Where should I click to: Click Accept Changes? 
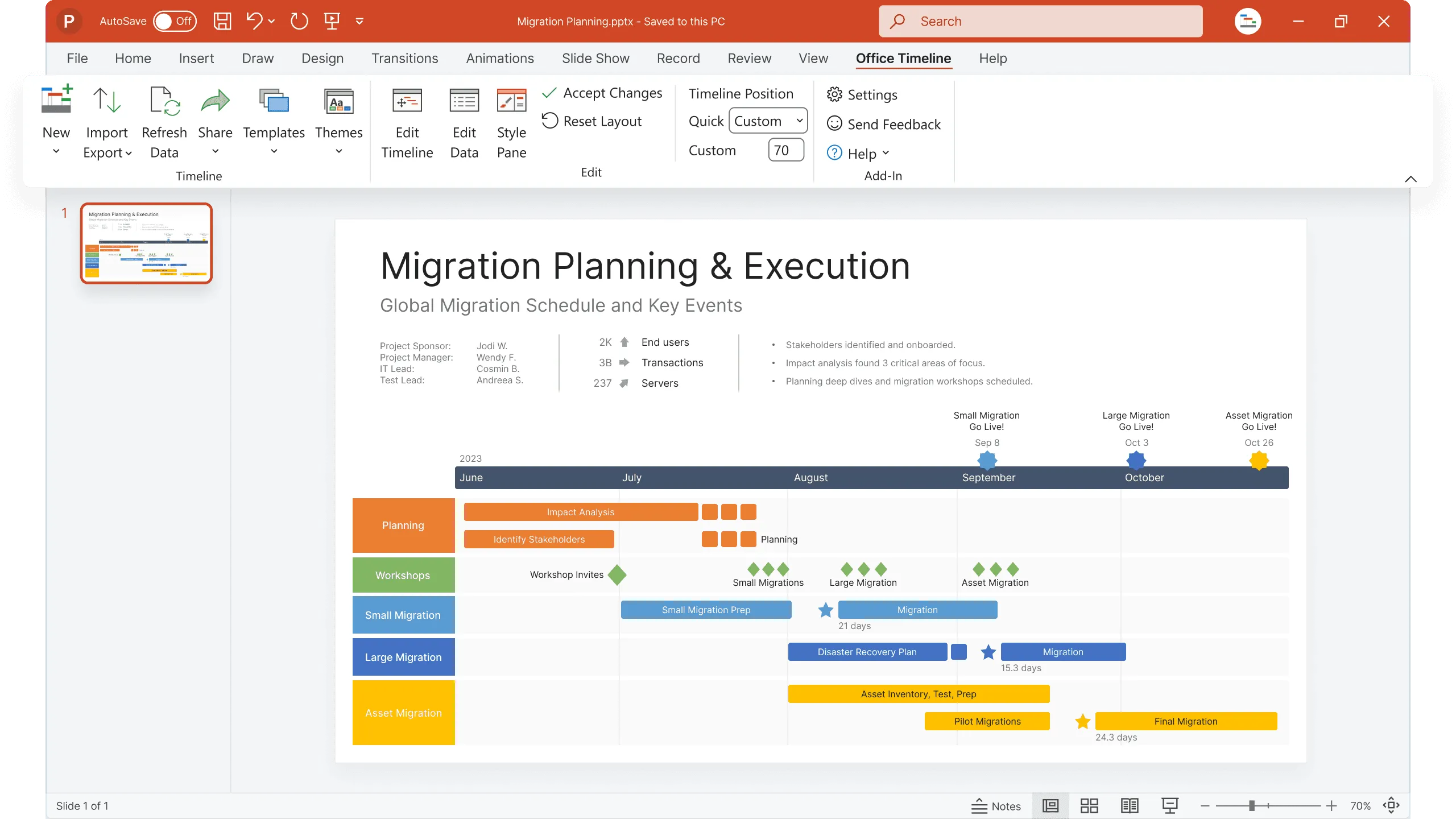pyautogui.click(x=602, y=93)
